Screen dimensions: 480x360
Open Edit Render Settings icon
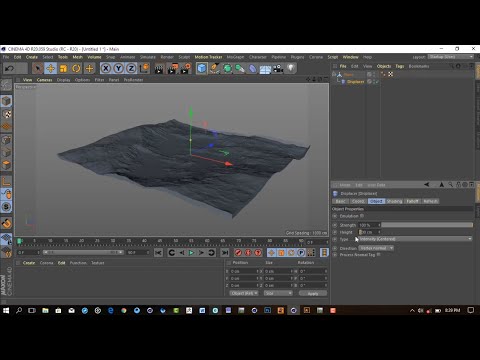(185, 68)
